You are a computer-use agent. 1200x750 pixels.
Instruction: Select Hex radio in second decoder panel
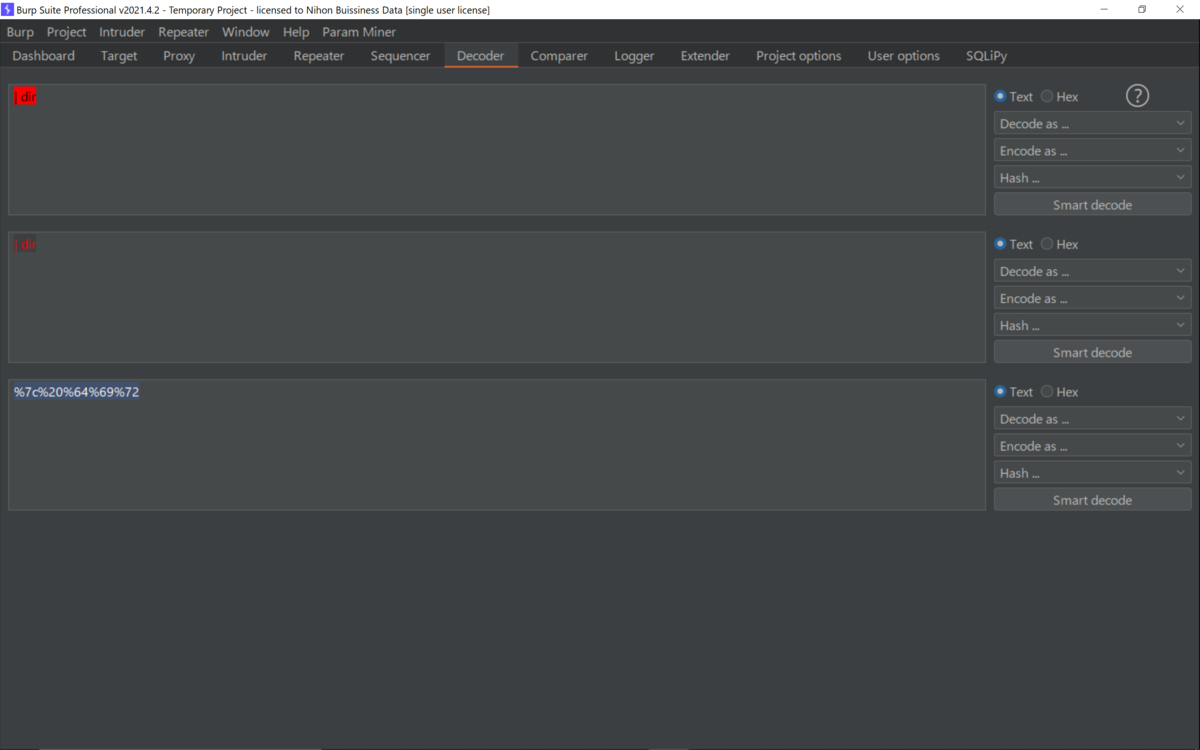[x=1047, y=244]
